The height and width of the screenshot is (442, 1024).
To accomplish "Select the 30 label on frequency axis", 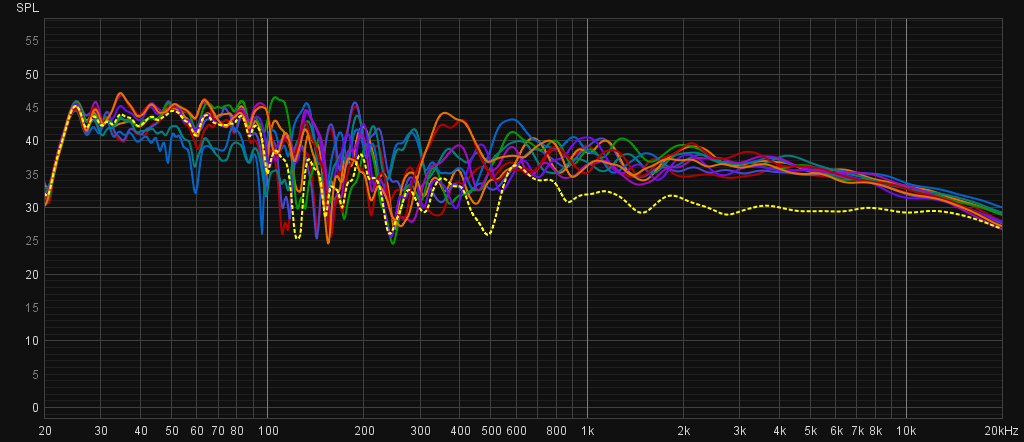I will (101, 431).
